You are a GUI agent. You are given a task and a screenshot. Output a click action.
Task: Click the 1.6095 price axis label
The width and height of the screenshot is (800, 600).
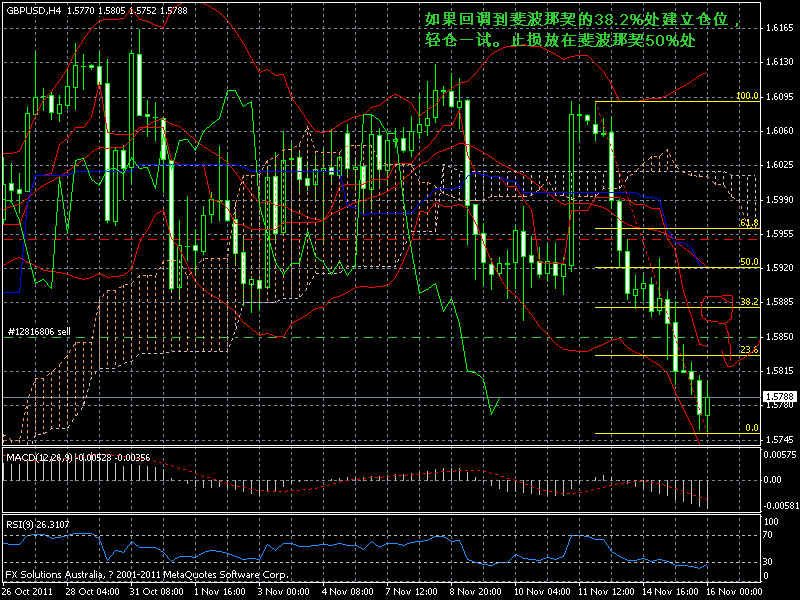[780, 96]
